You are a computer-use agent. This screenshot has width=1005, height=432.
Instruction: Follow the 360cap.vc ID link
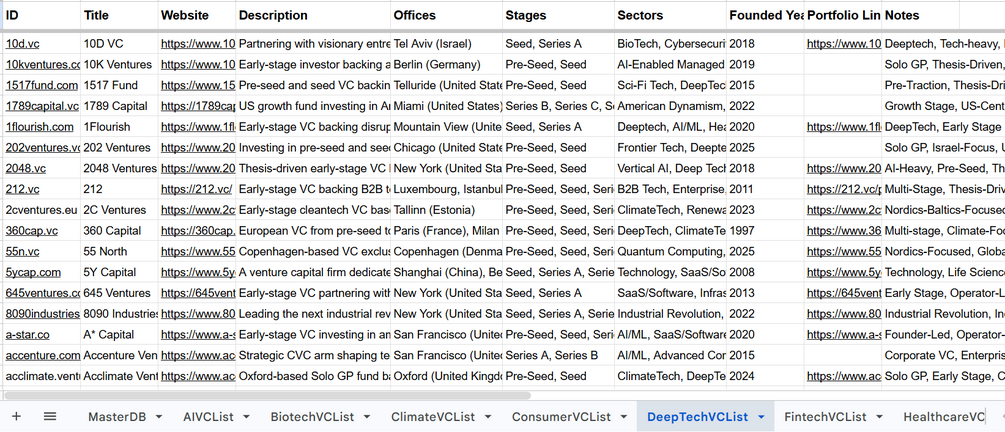point(32,231)
